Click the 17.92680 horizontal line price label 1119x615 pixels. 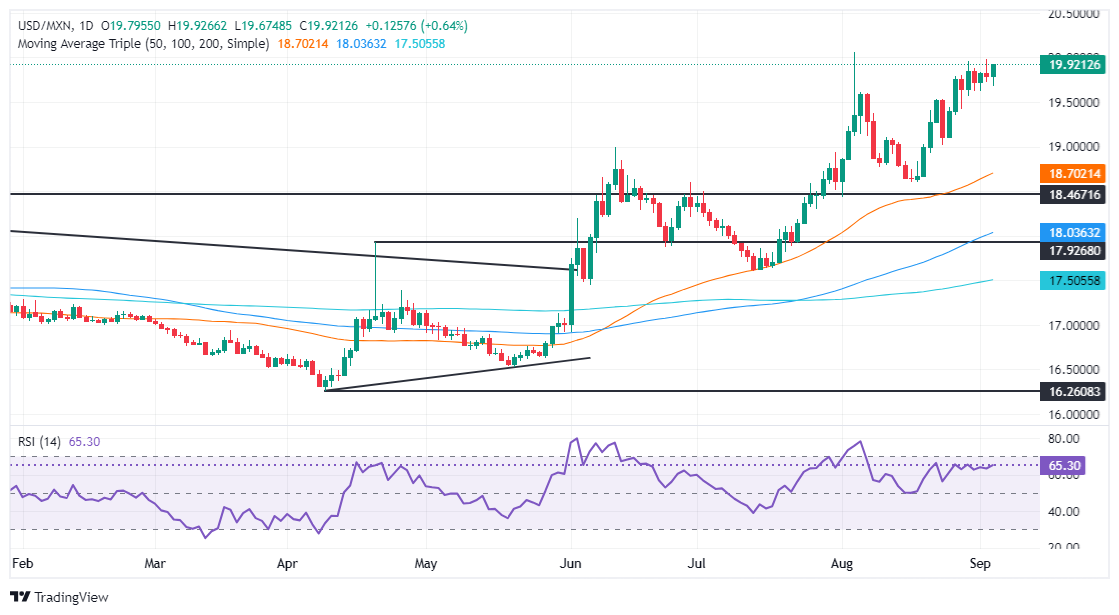click(1074, 250)
